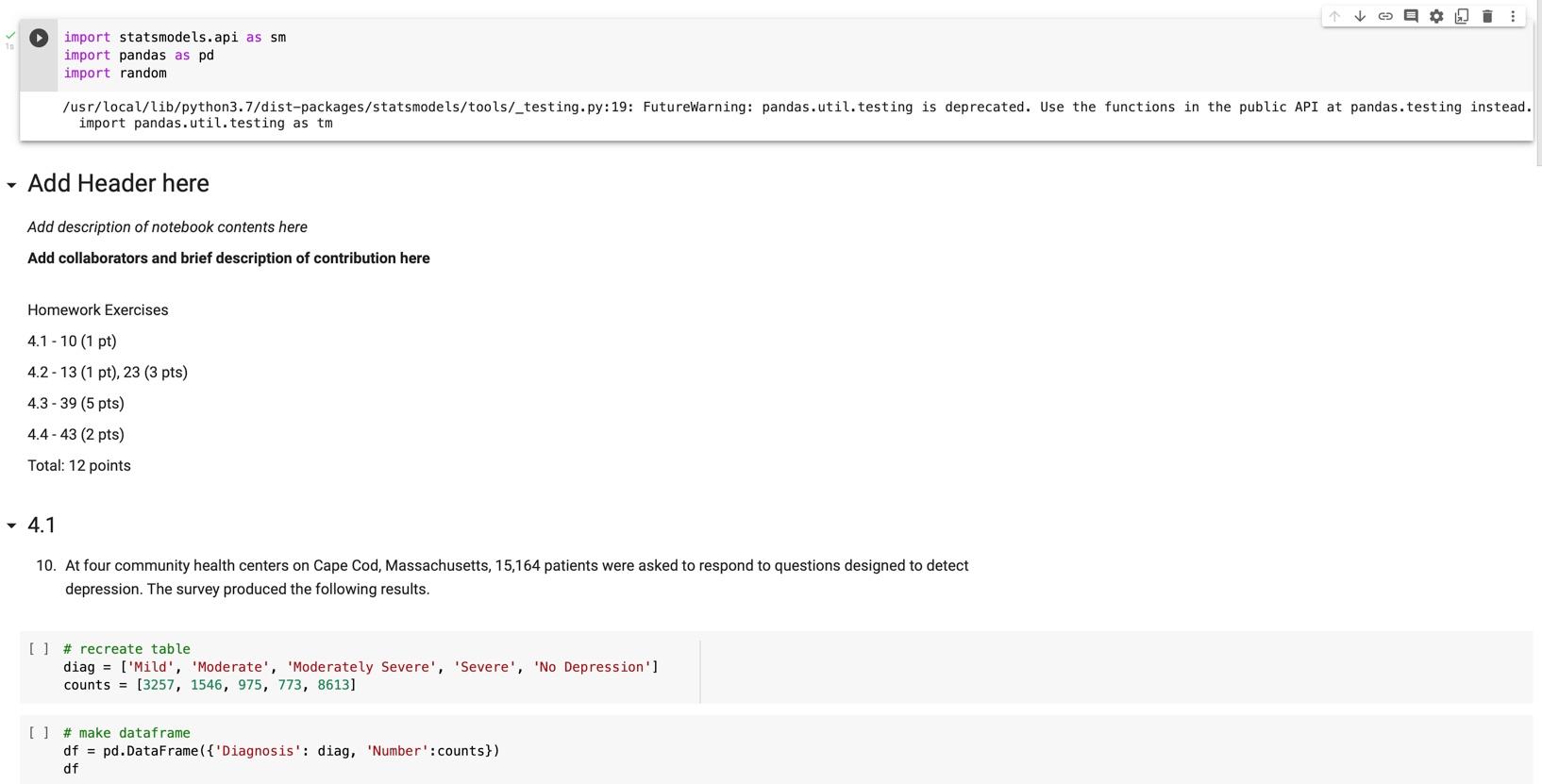1542x784 pixels.
Task: Click the '4.2 - 13 (1 pt), 23 (3 pts)' line
Action: 108,373
